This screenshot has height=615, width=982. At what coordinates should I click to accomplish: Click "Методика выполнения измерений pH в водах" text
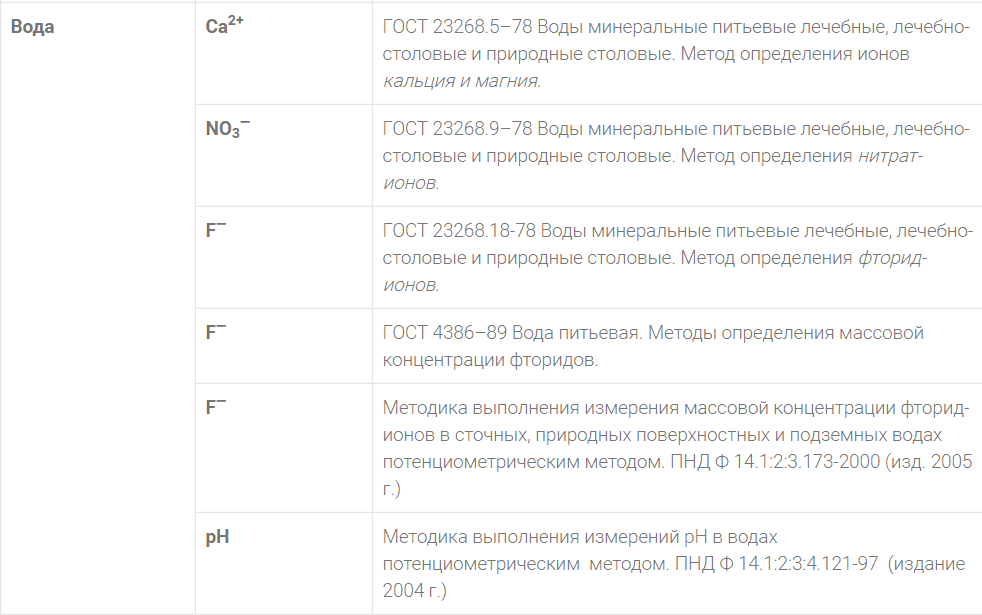tap(580, 537)
